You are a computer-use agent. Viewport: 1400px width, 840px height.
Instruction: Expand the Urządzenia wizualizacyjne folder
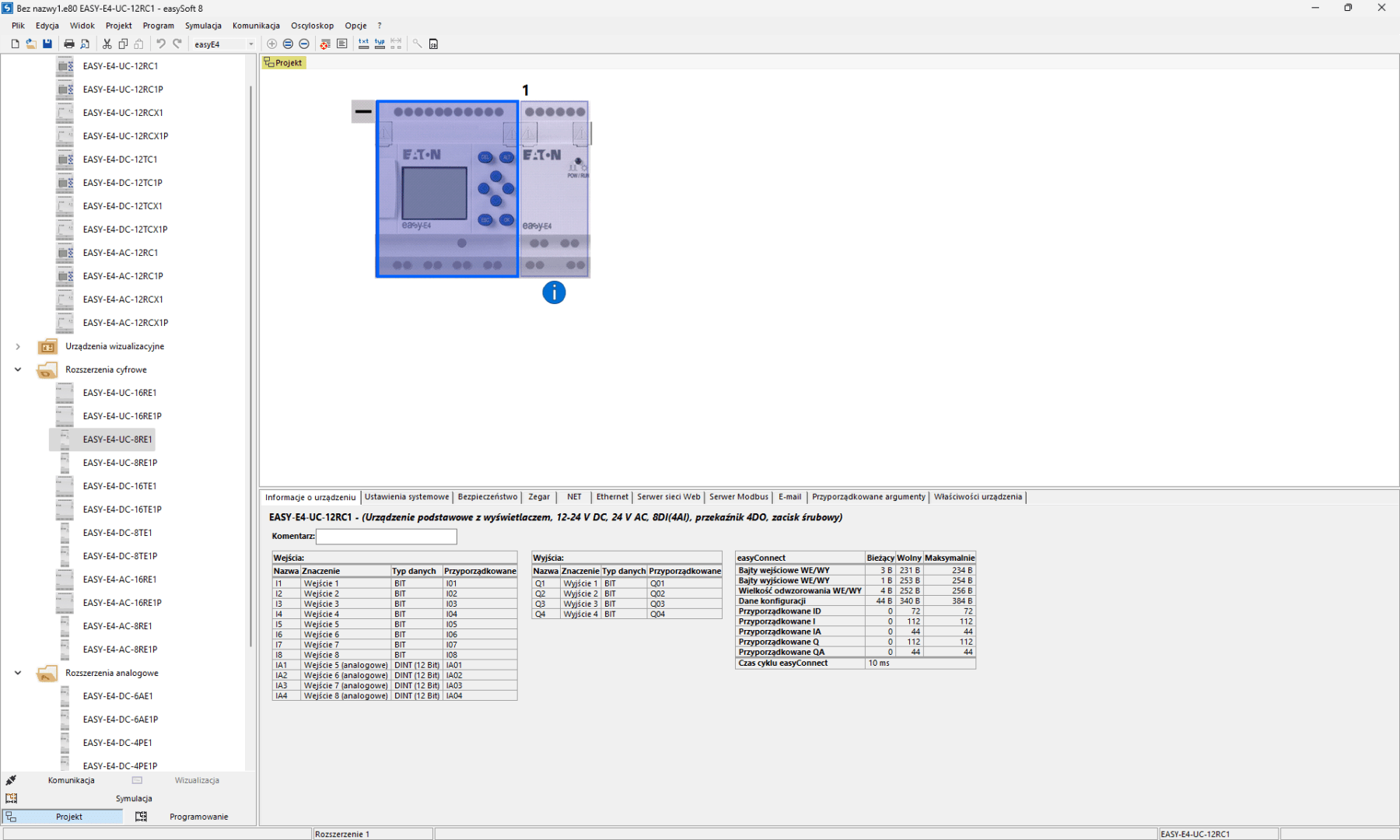[18, 347]
